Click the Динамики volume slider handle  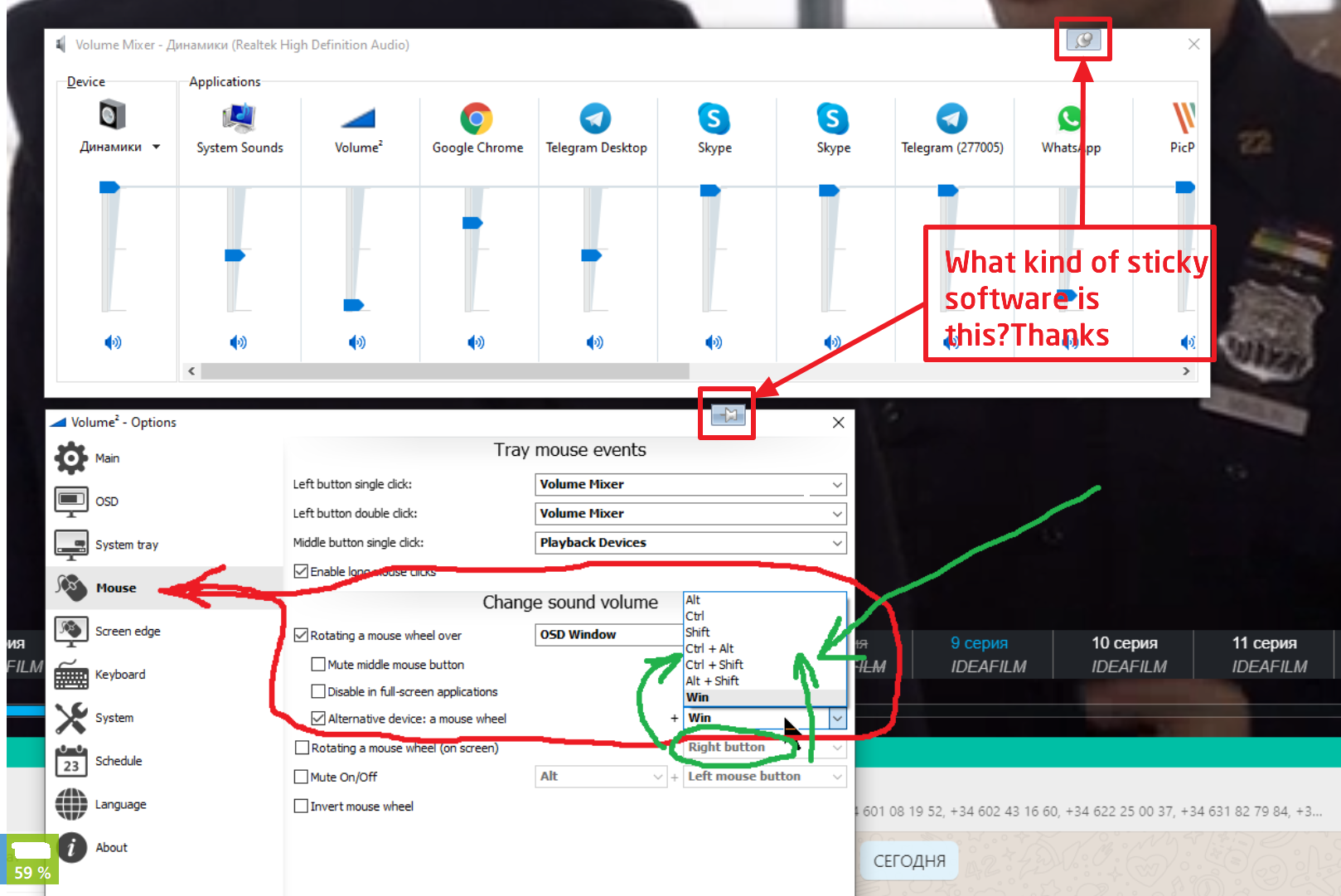pyautogui.click(x=109, y=187)
